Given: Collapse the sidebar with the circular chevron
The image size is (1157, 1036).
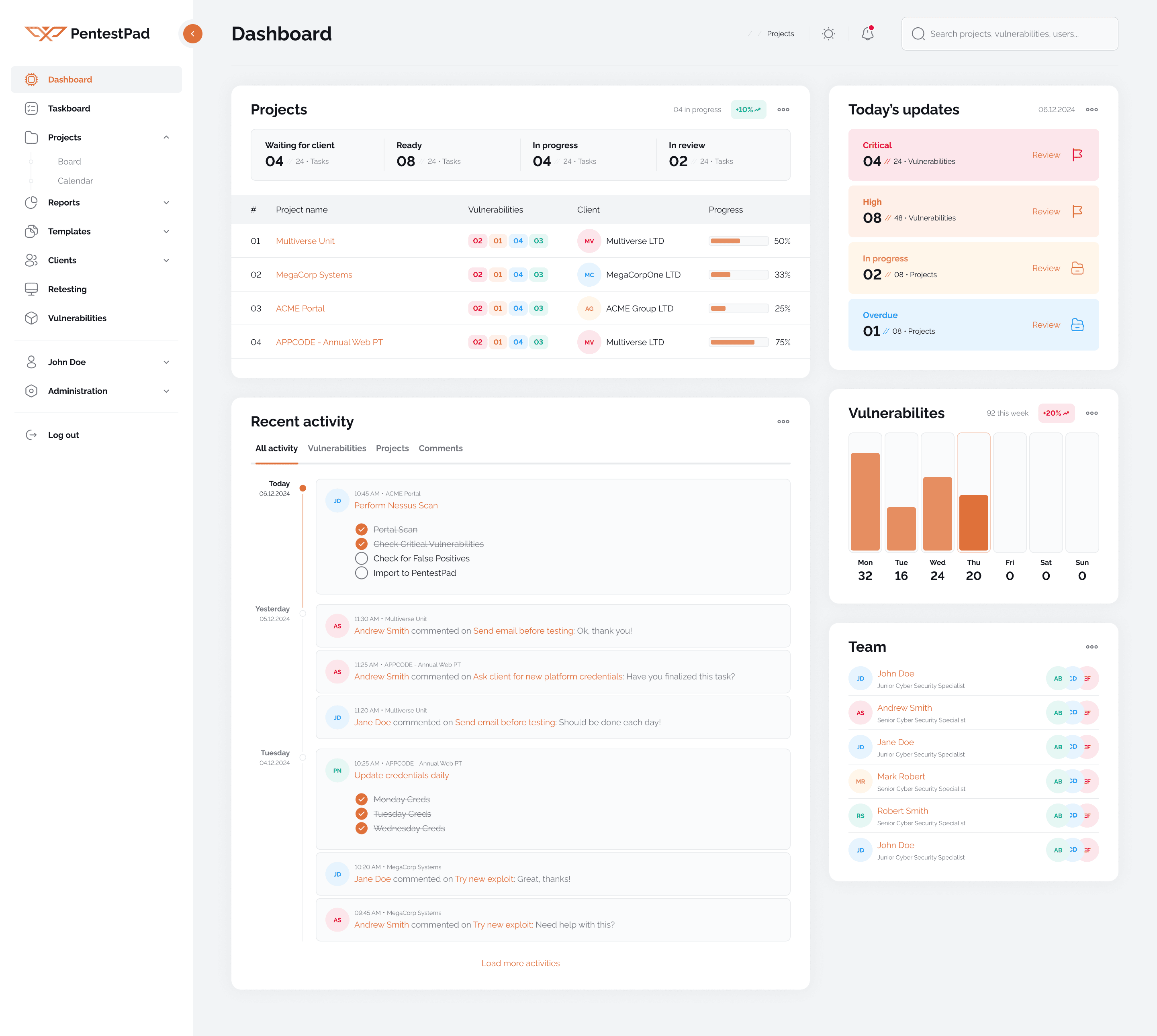Looking at the screenshot, I should click(x=192, y=34).
